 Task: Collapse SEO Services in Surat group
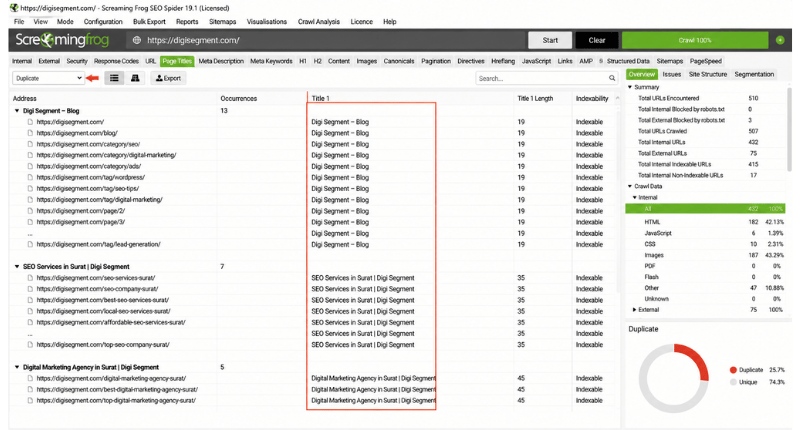pyautogui.click(x=17, y=267)
